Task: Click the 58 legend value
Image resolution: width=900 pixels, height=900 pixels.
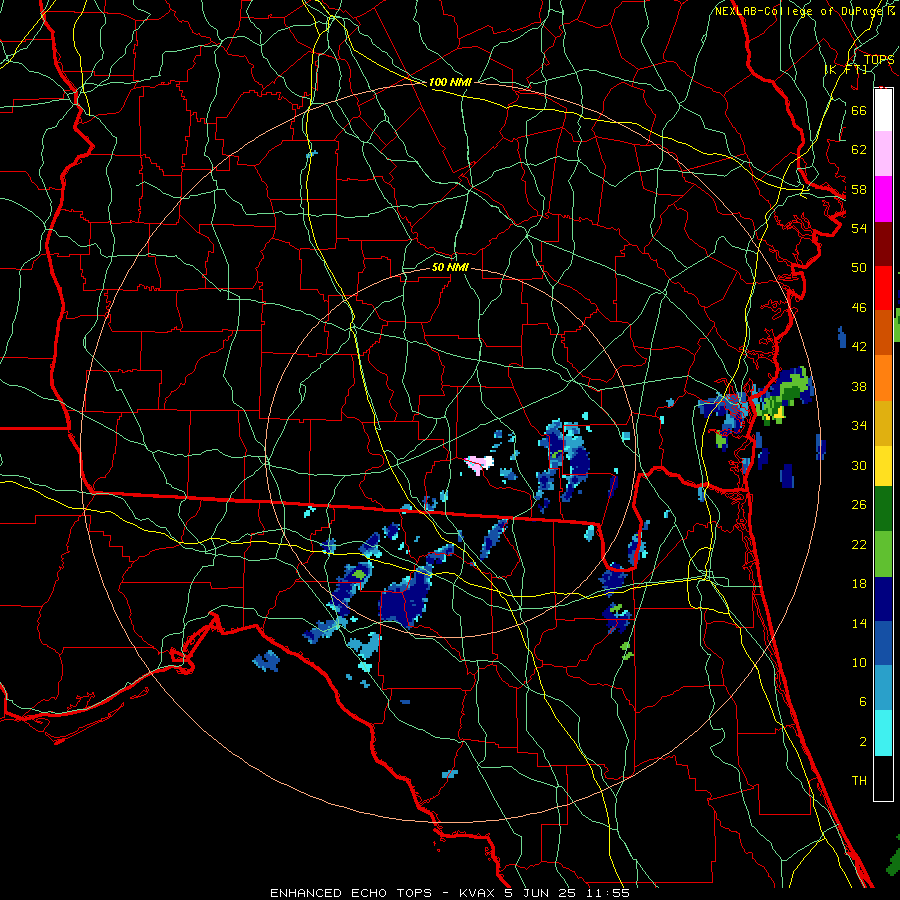Action: (x=859, y=189)
